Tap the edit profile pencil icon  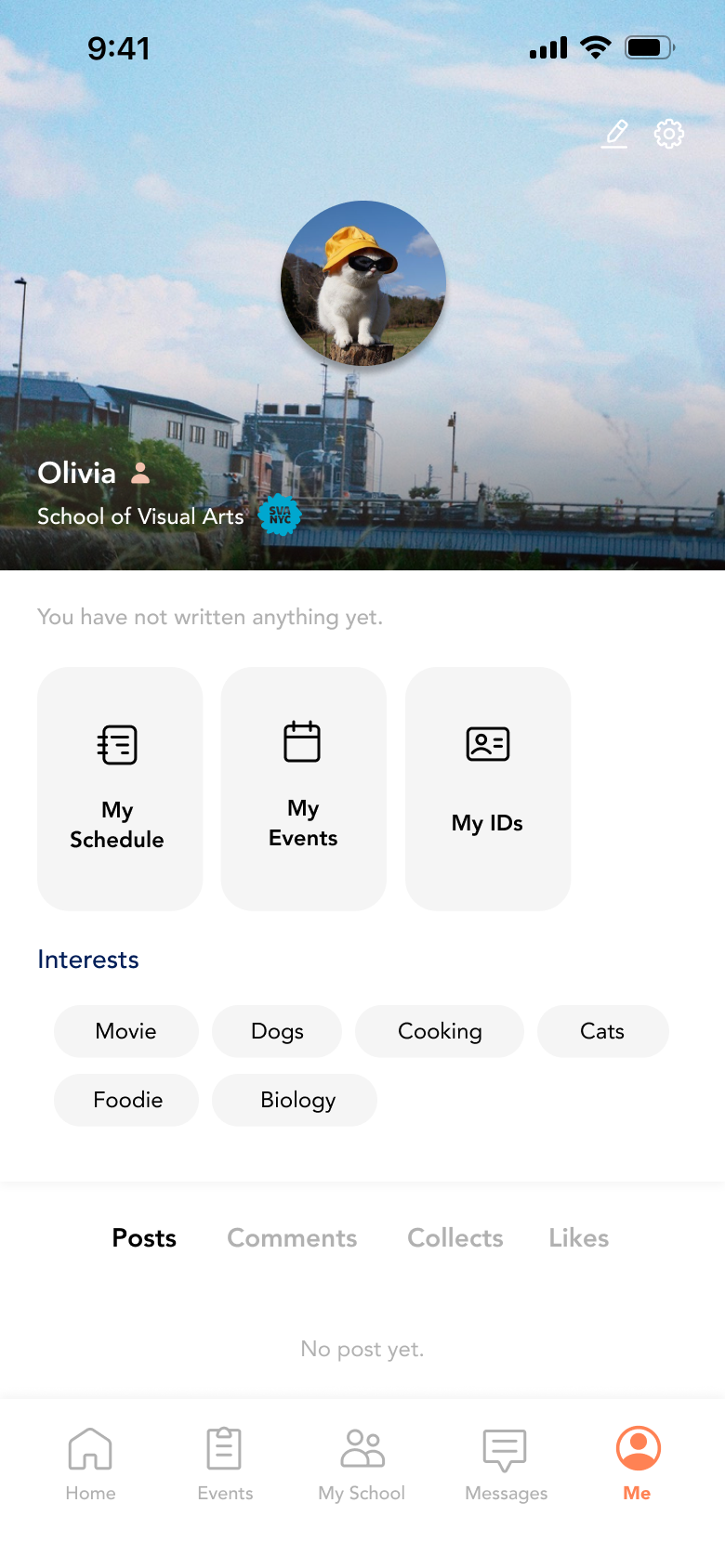pos(615,134)
